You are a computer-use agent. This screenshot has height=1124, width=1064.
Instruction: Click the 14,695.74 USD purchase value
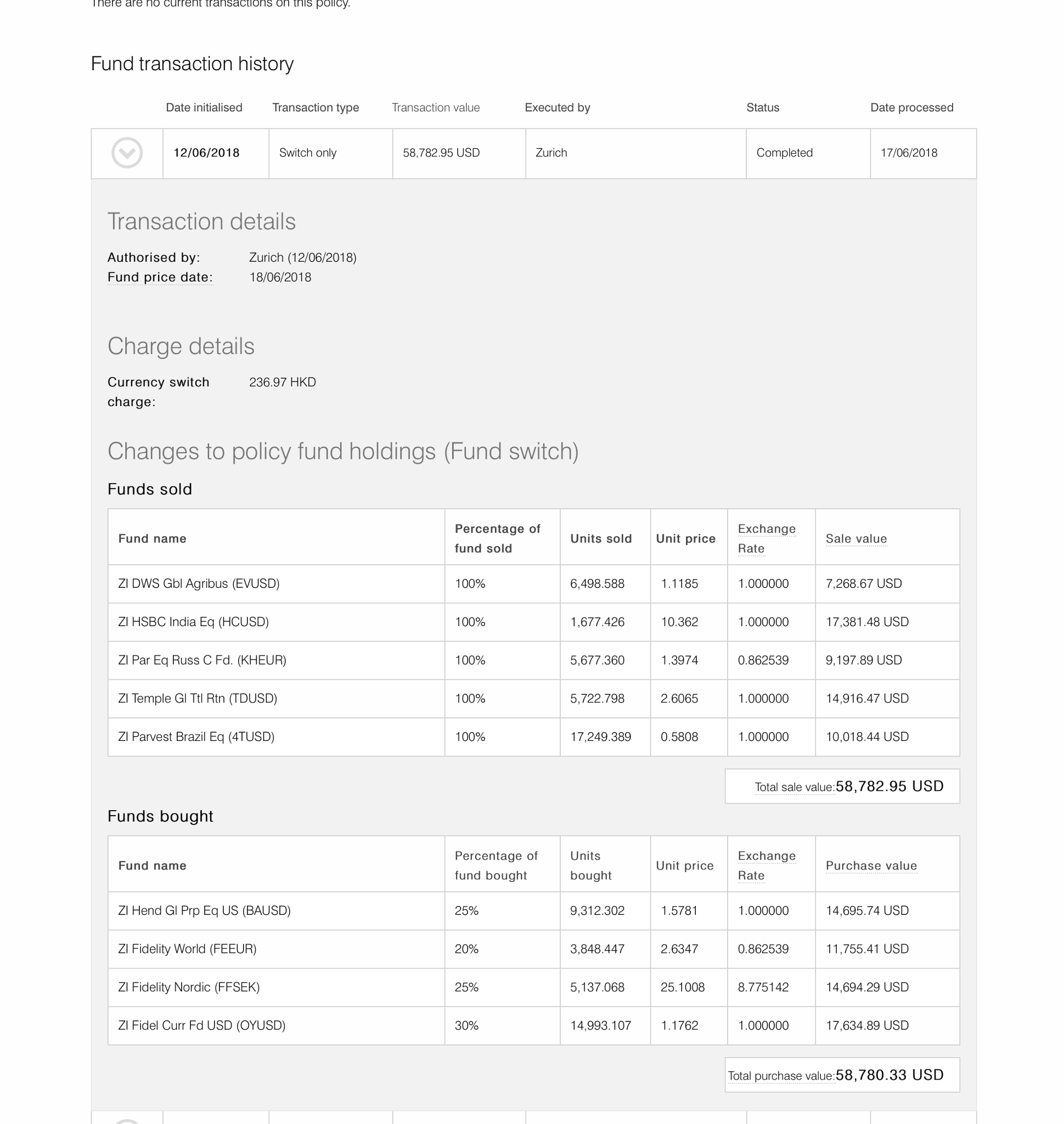tap(866, 911)
